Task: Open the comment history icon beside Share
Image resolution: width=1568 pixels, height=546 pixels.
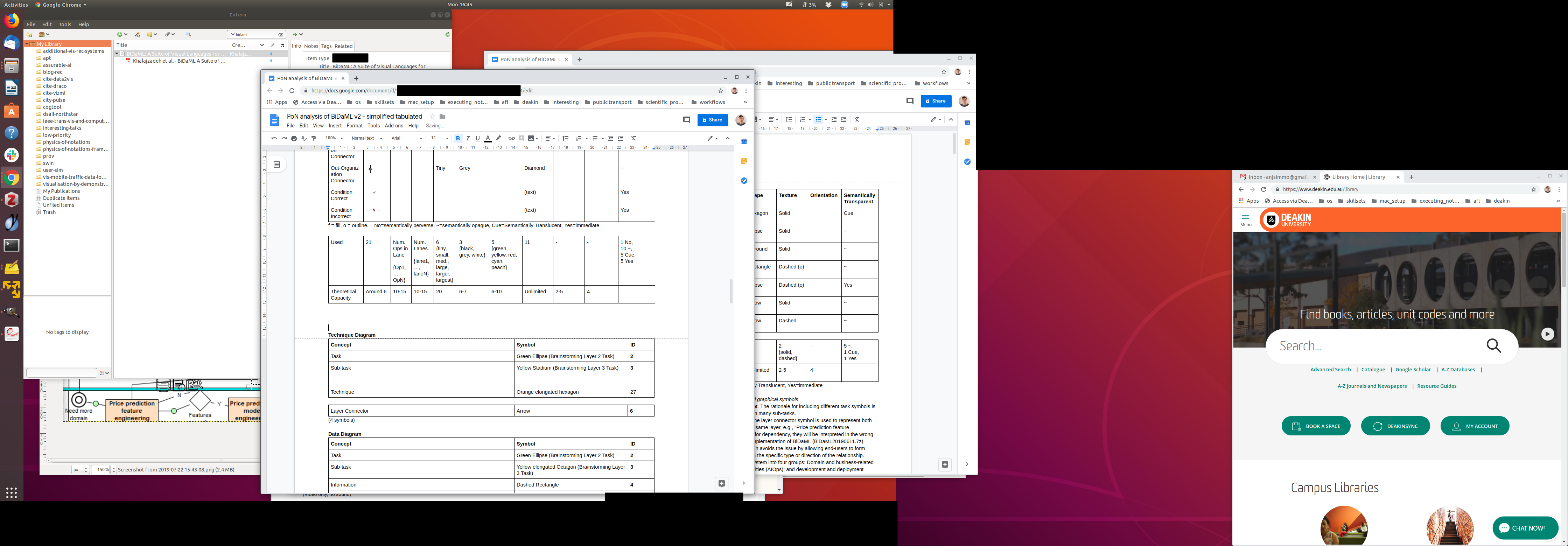Action: (x=687, y=120)
